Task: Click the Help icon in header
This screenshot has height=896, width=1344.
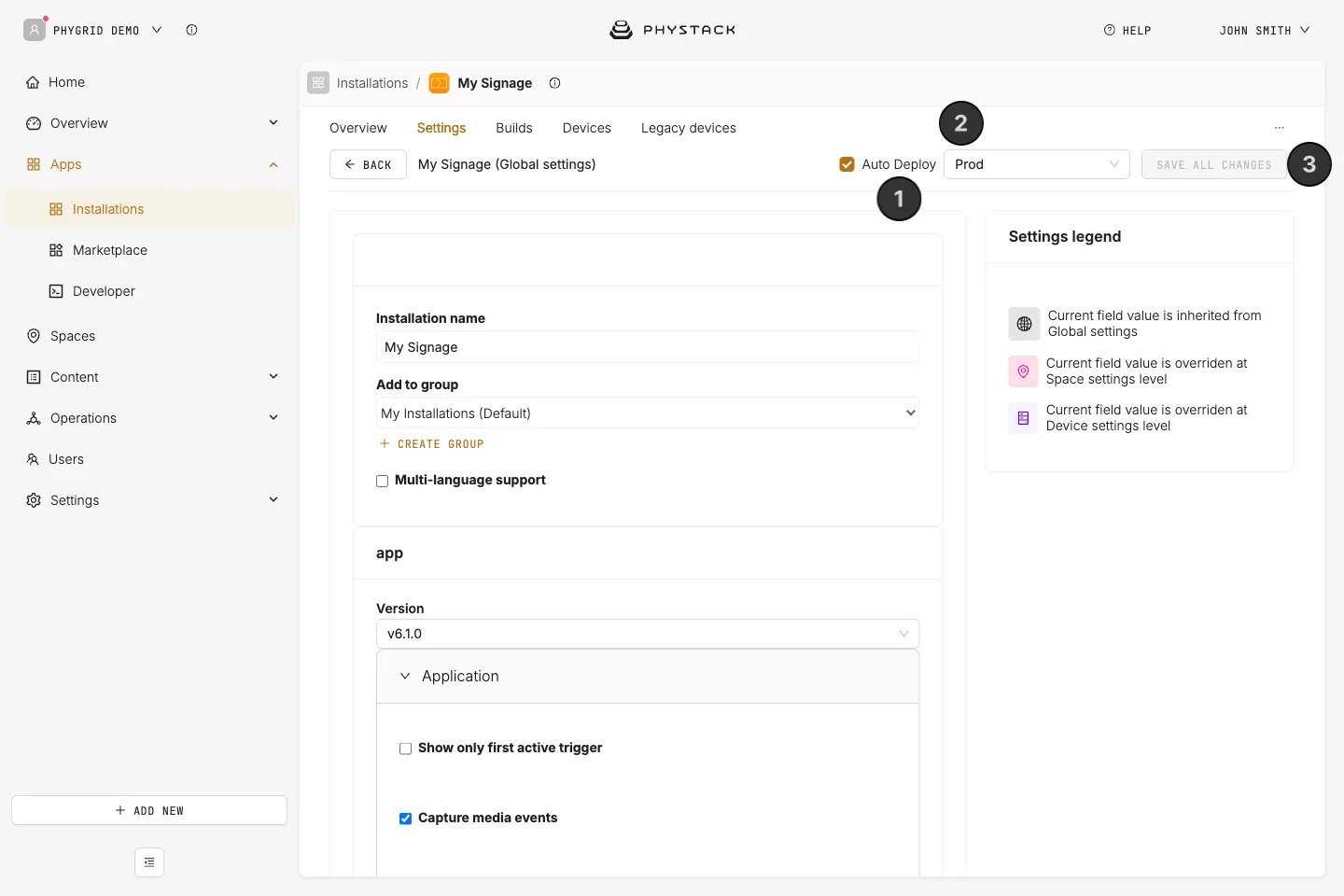Action: (x=1110, y=30)
